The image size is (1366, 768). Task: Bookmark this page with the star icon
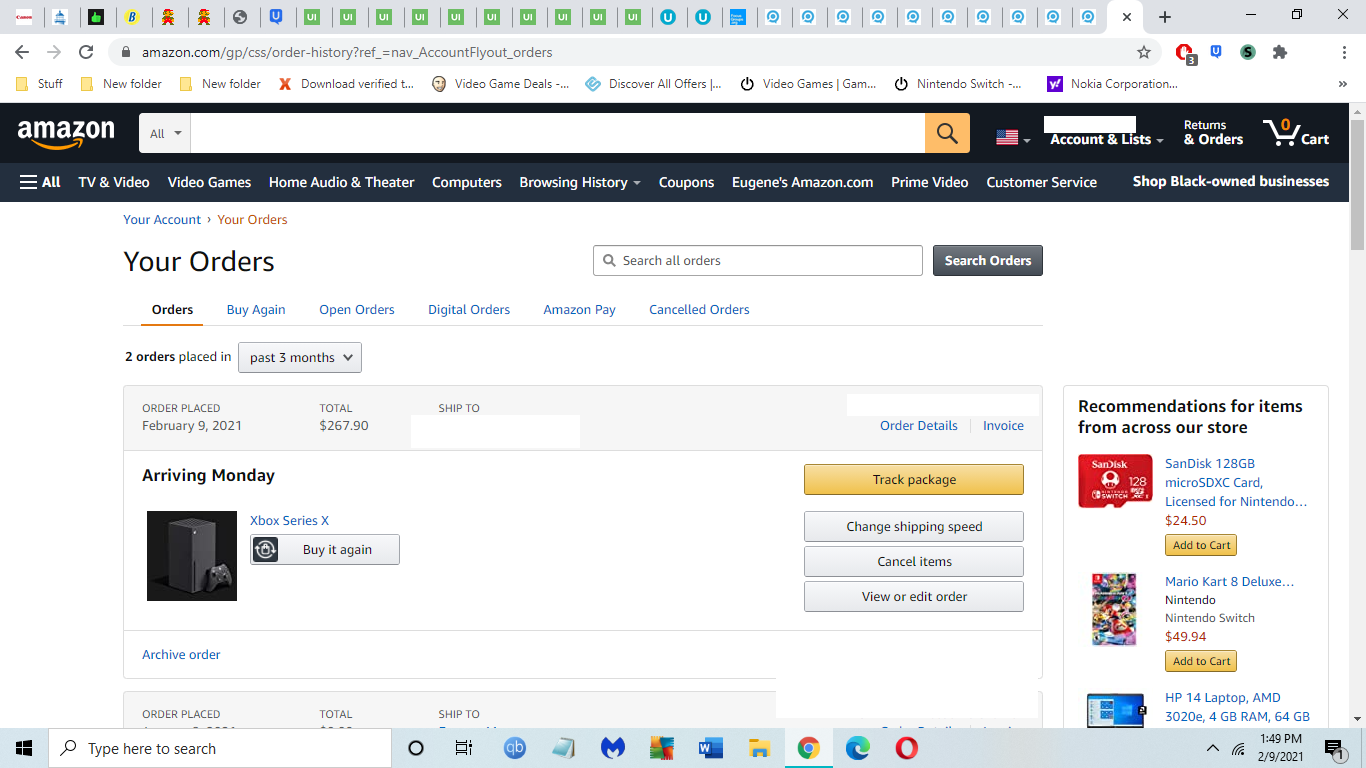click(x=1144, y=52)
